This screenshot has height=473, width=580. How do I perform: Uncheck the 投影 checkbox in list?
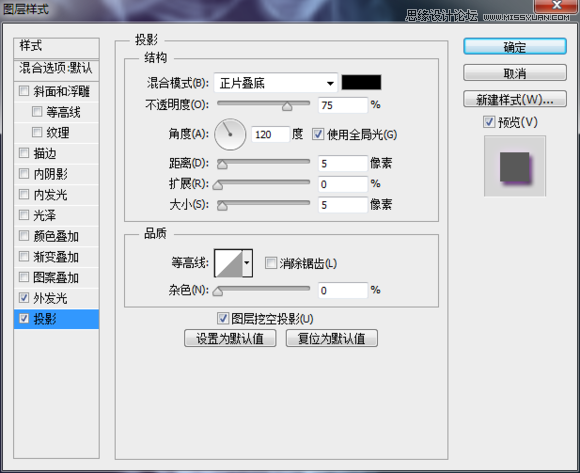click(x=24, y=318)
